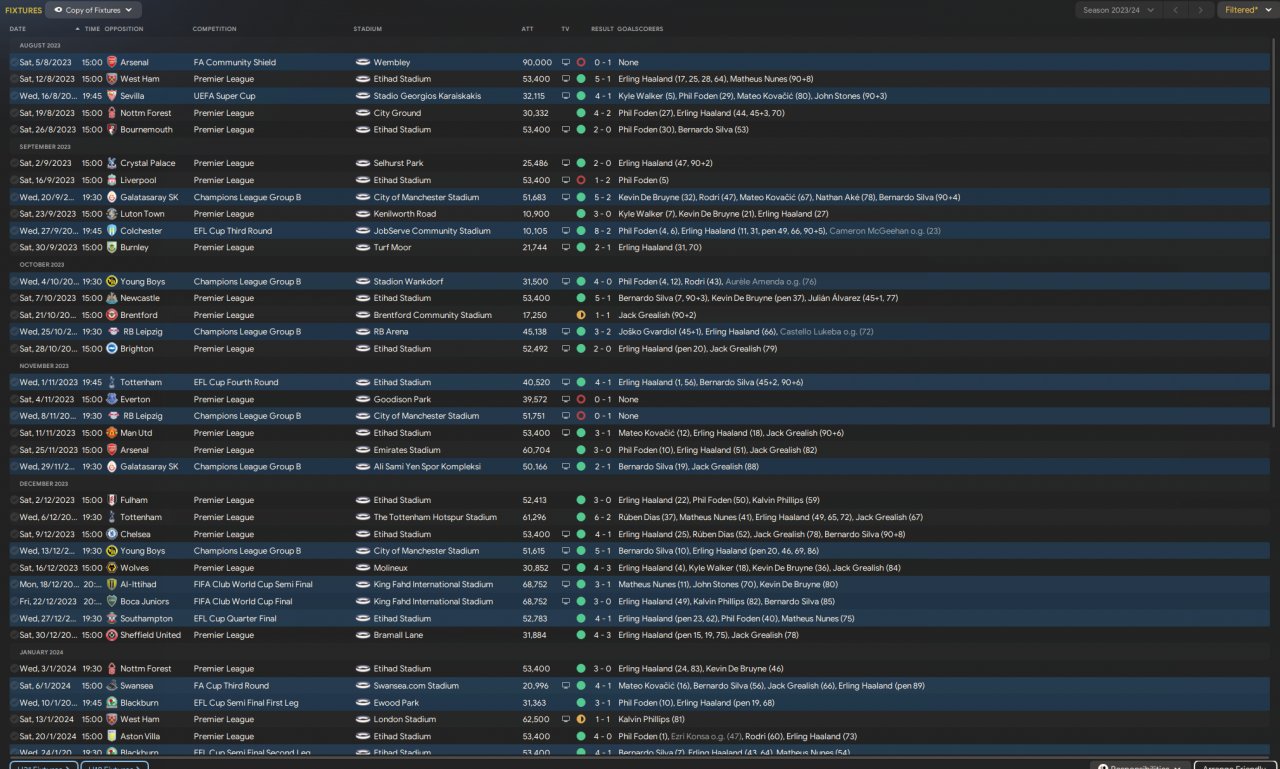Click the Sevilla club badge
This screenshot has width=1280, height=769.
(112, 96)
